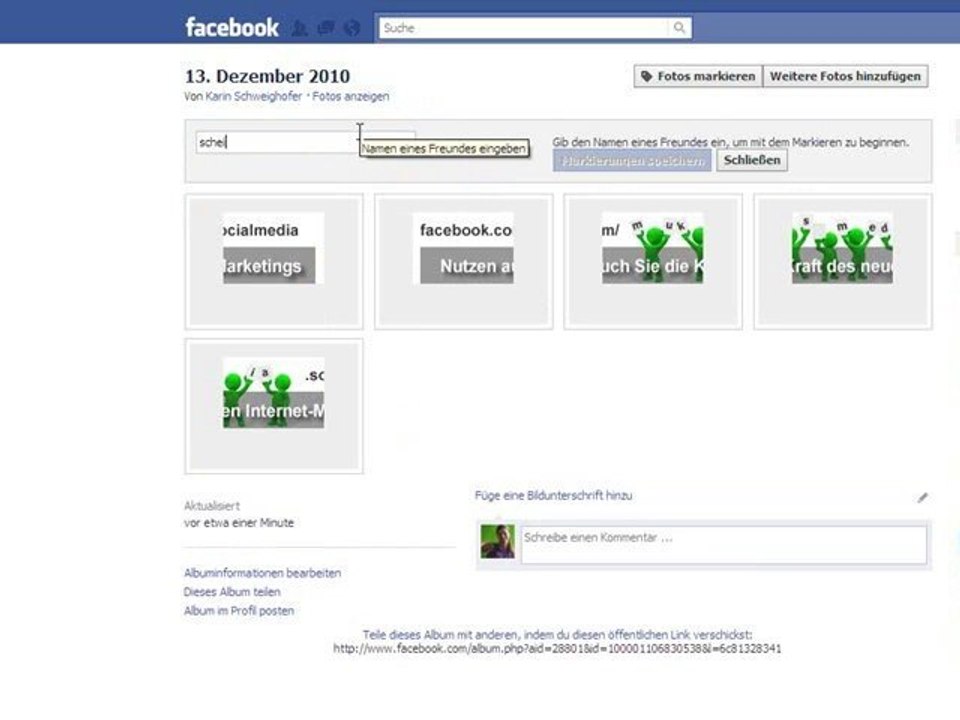
Task: Open Albuminformationen bearbeiten link
Action: pos(263,573)
